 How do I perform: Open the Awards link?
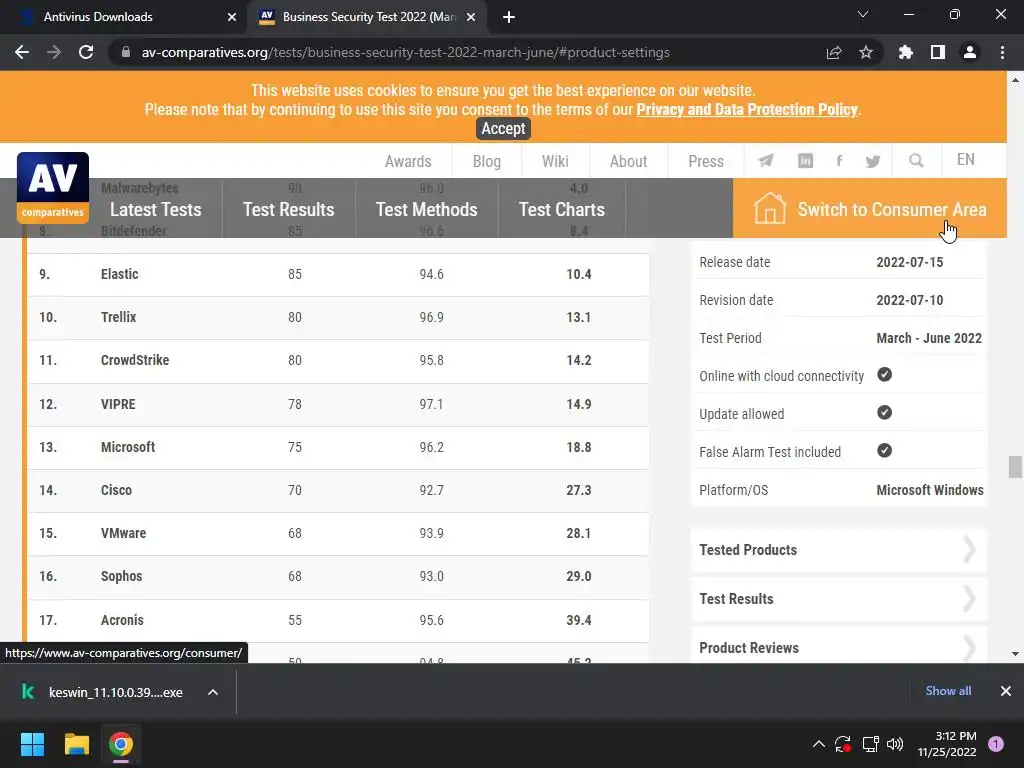408,161
